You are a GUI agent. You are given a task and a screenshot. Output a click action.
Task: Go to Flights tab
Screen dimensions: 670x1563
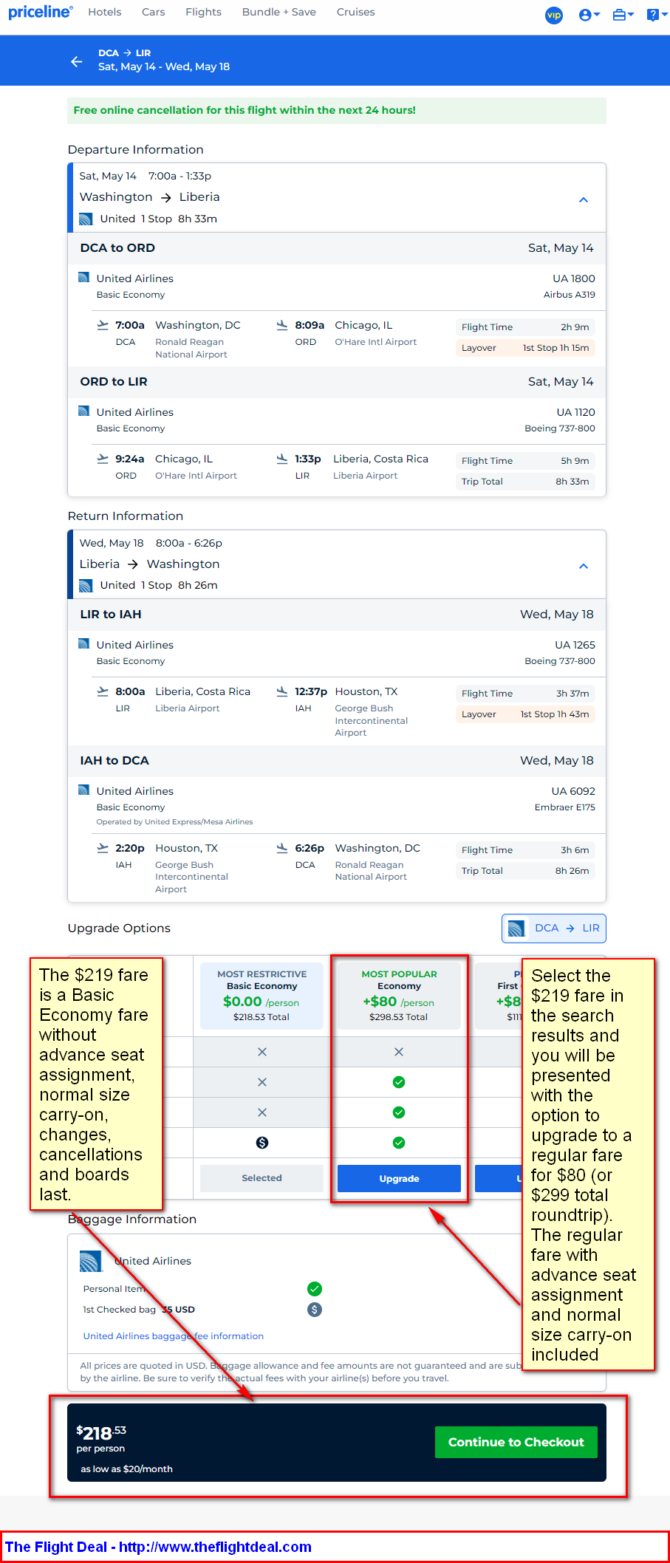pyautogui.click(x=204, y=13)
